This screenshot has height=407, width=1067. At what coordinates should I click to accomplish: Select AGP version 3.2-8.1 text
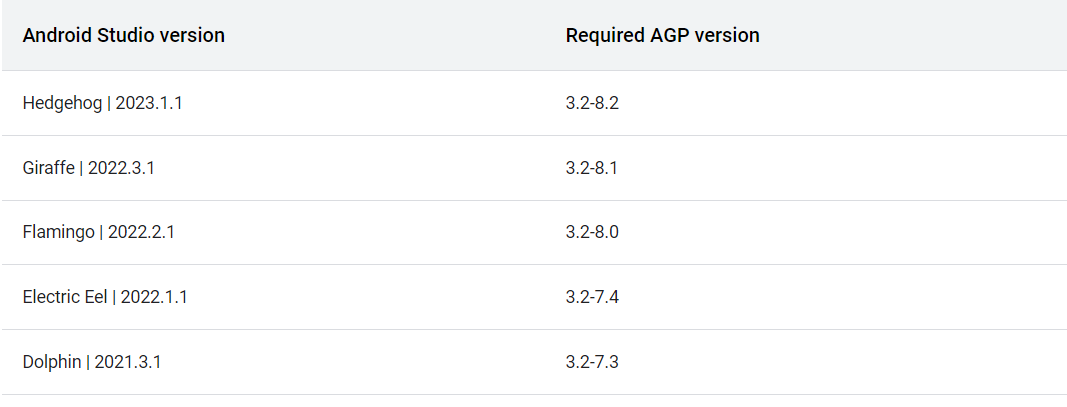[x=591, y=167]
